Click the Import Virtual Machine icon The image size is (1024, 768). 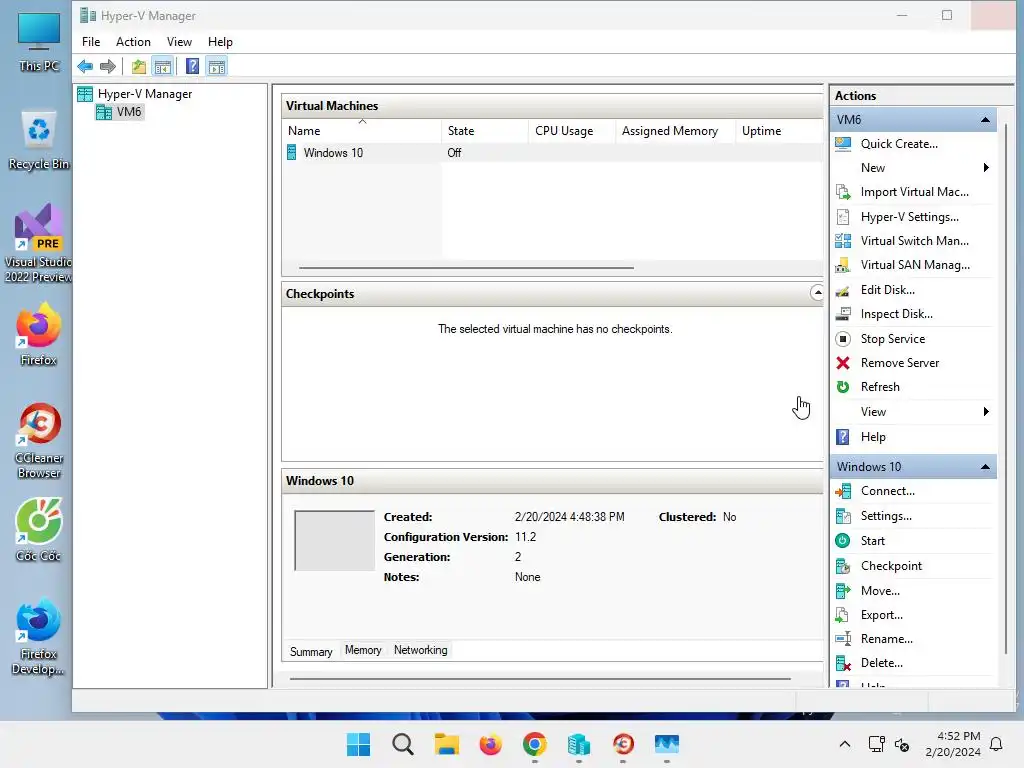click(x=843, y=192)
